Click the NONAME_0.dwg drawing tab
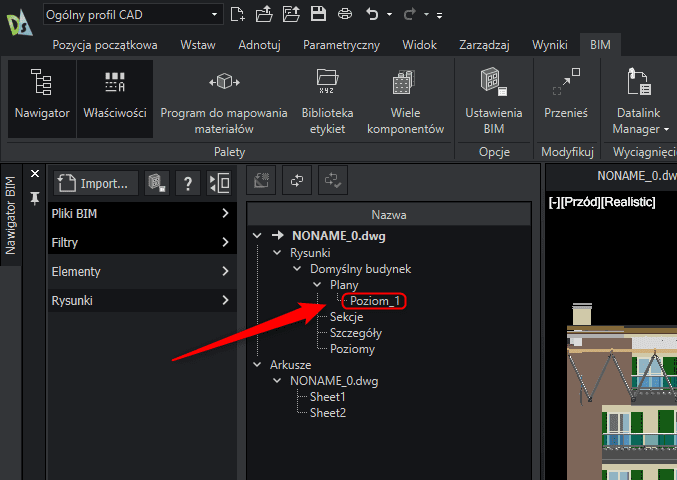Image resolution: width=677 pixels, height=480 pixels. click(636, 176)
